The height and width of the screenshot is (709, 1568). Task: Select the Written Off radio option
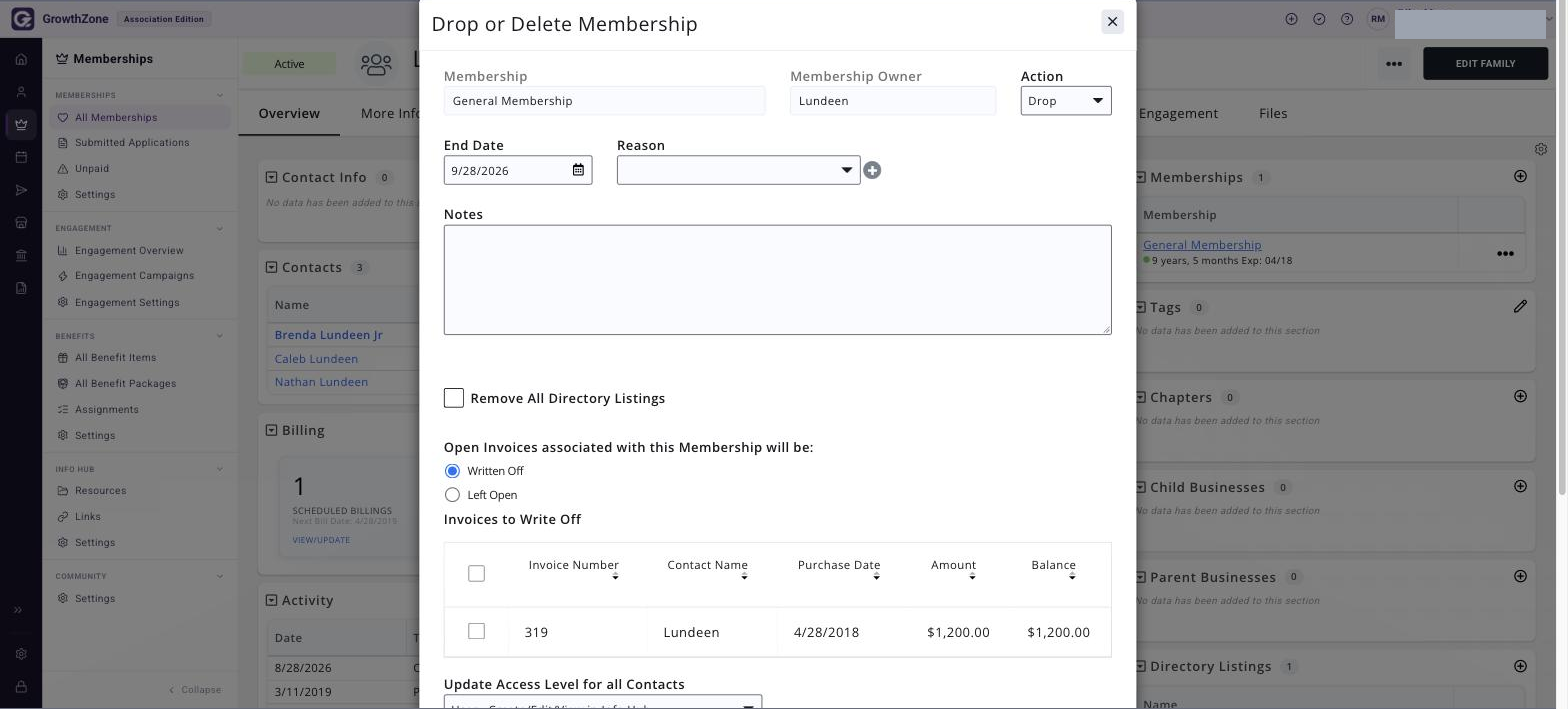pos(452,471)
